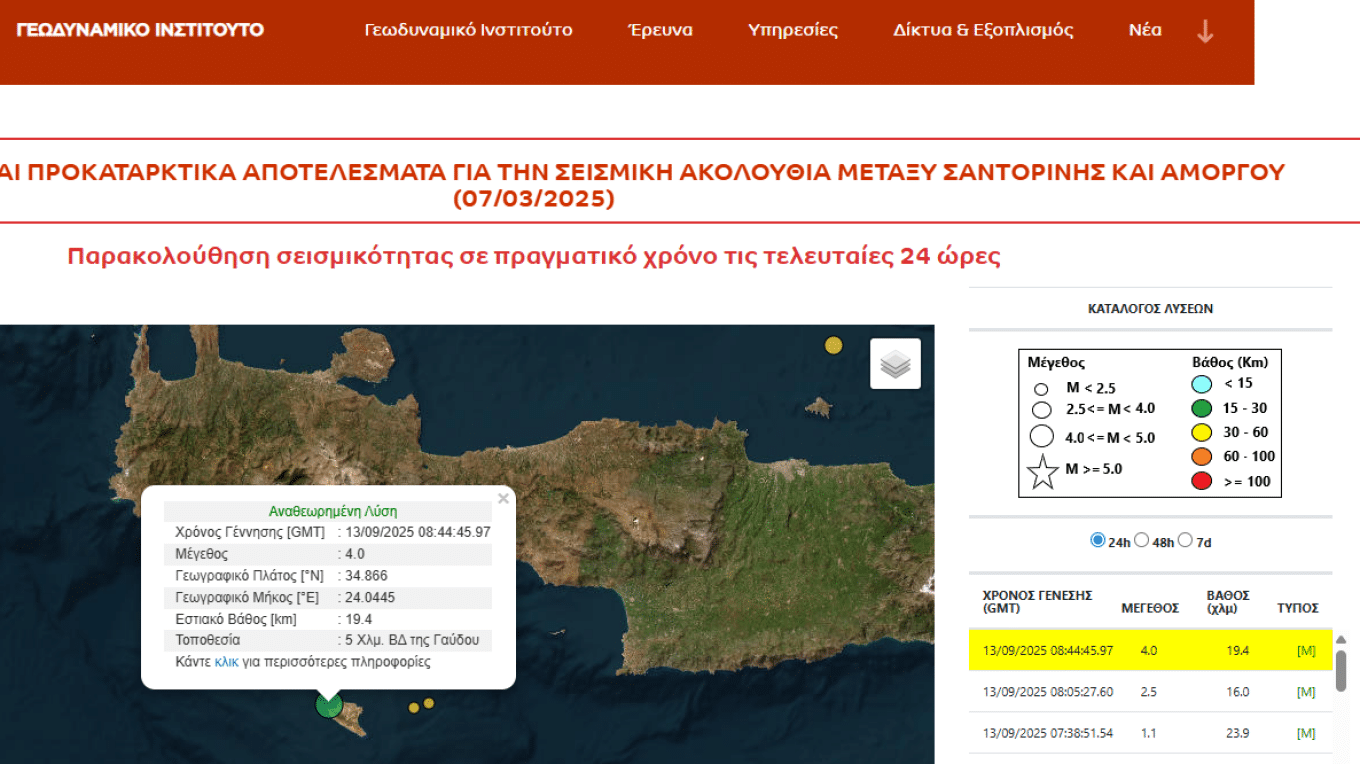1360x764 pixels.
Task: Click the κλικ link for more information
Action: coord(226,662)
